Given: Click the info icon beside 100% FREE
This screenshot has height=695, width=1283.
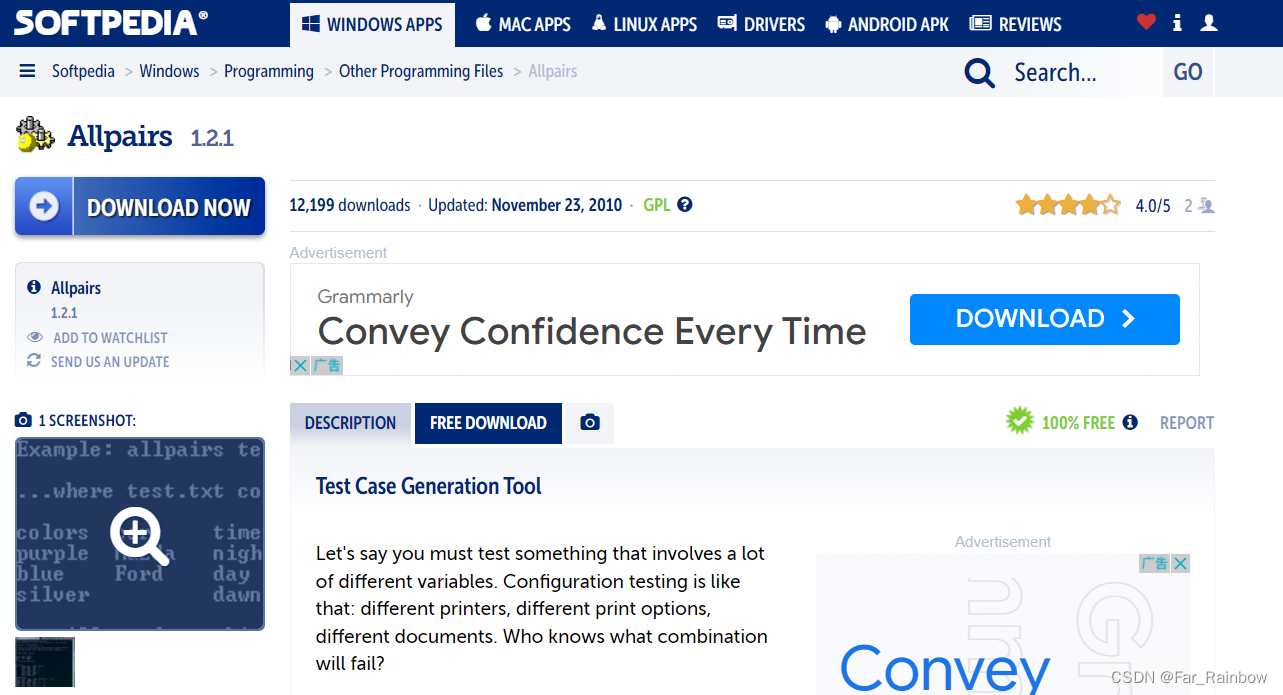Looking at the screenshot, I should pyautogui.click(x=1130, y=422).
